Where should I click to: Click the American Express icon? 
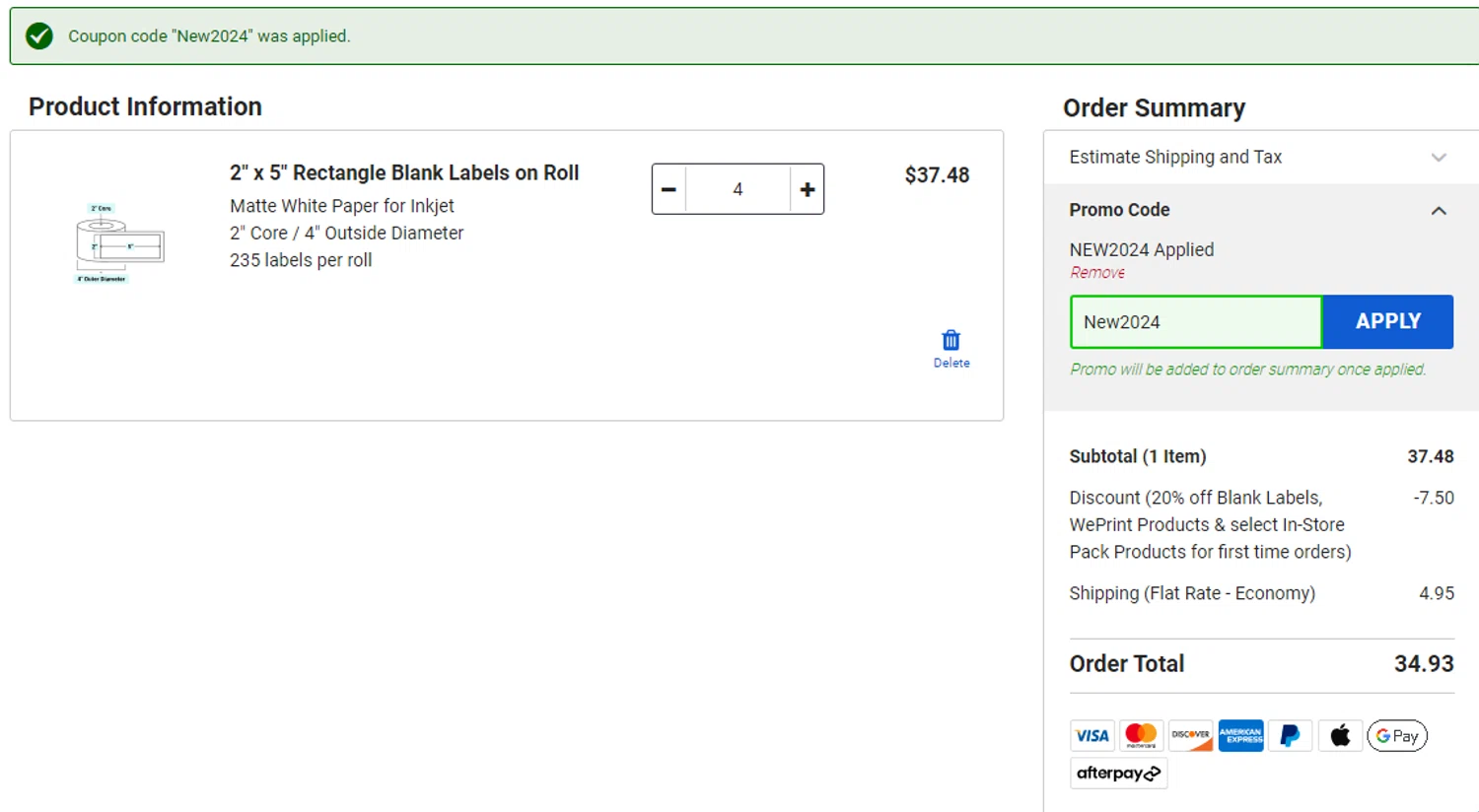click(1240, 735)
